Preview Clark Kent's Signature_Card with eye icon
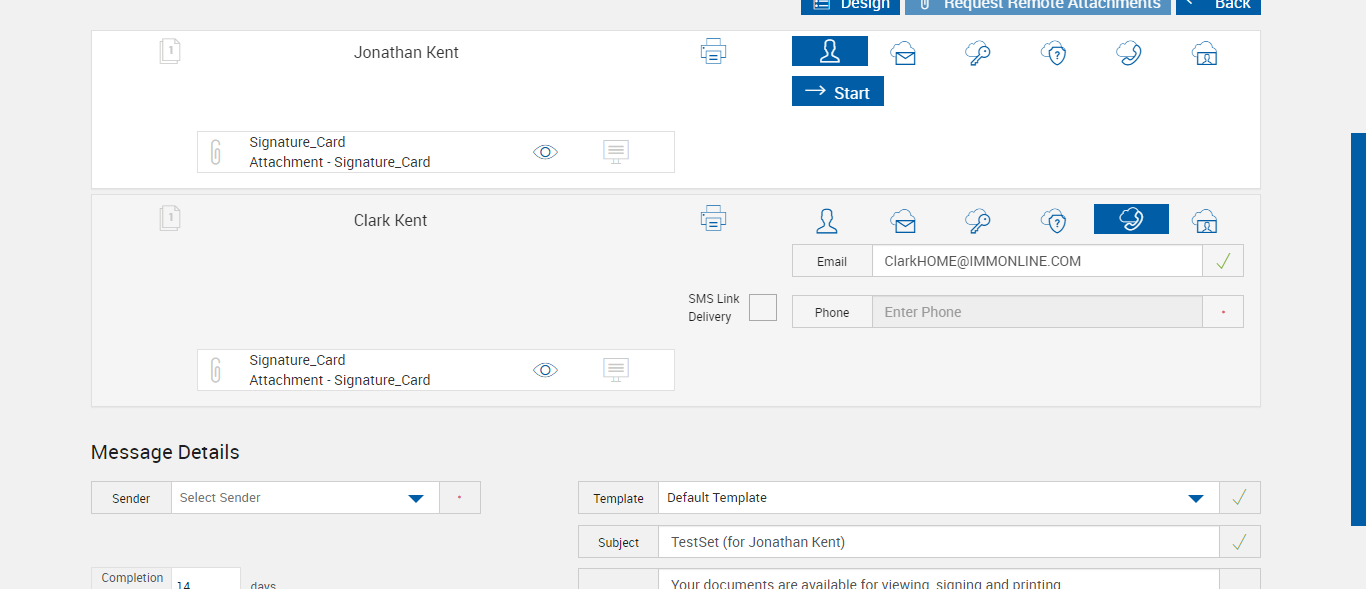Image resolution: width=1366 pixels, height=589 pixels. click(x=545, y=370)
